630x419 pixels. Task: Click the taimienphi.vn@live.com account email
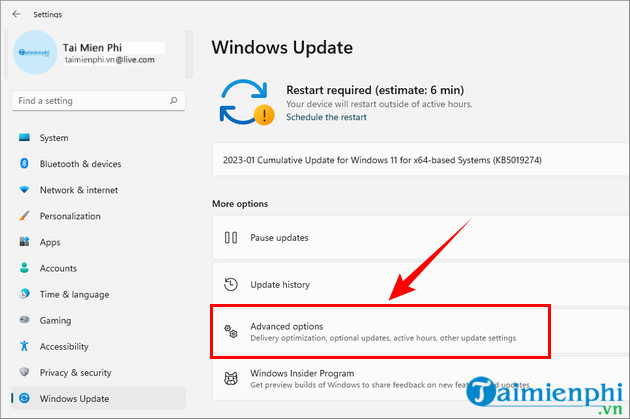(110, 60)
